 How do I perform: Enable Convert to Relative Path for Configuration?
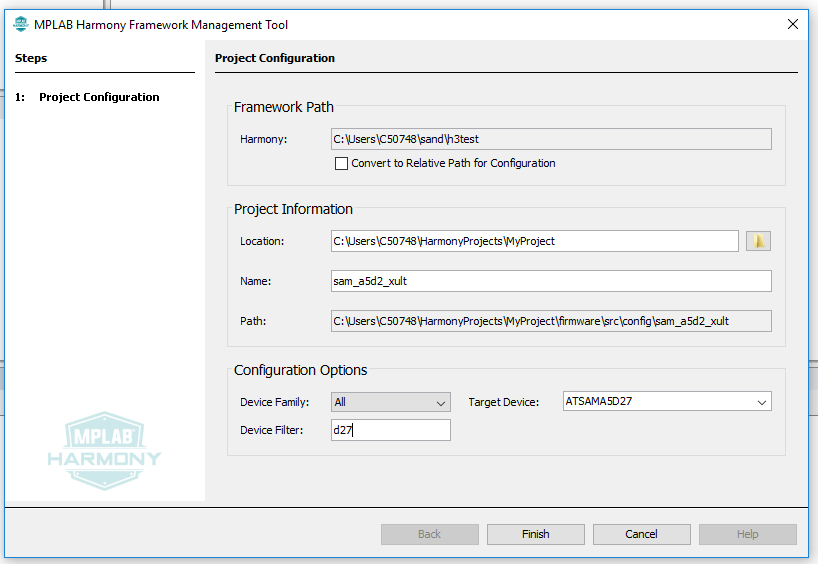pyautogui.click(x=341, y=163)
